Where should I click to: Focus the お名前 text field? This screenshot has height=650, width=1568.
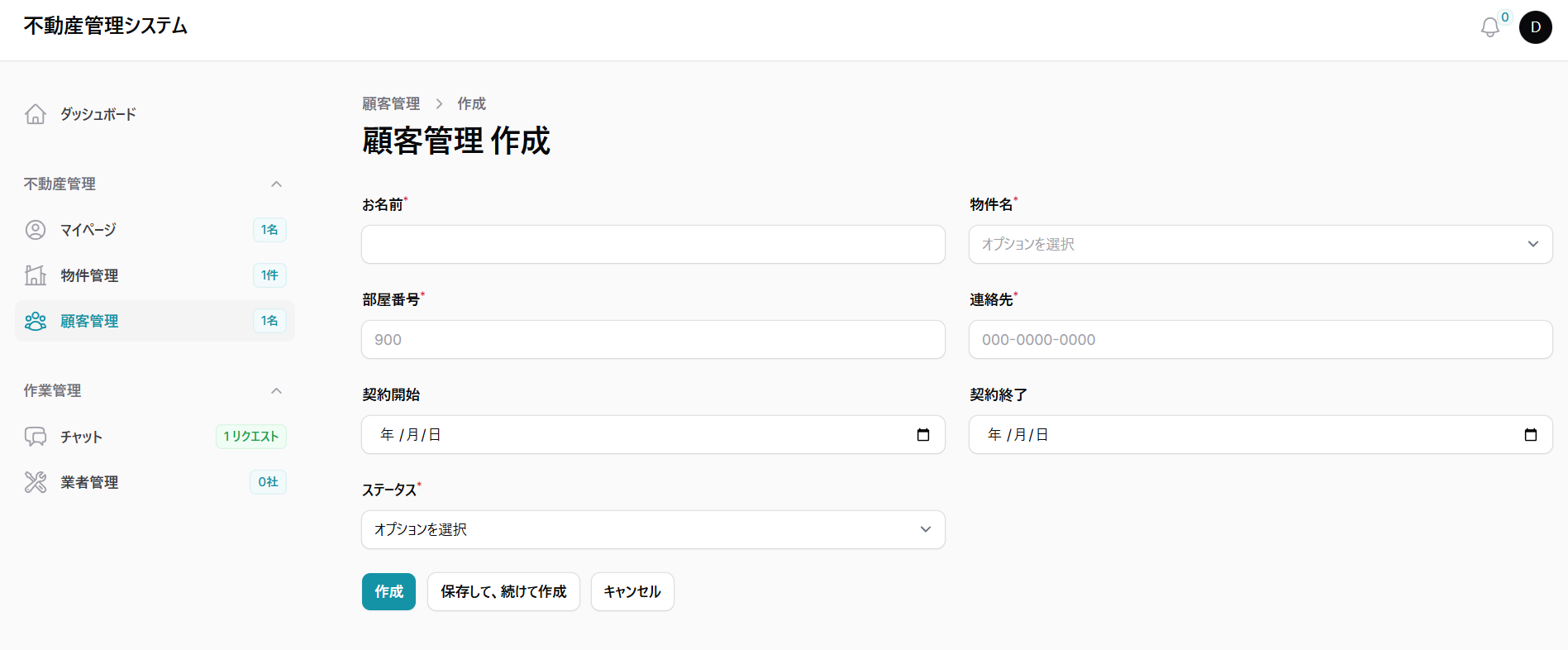[x=652, y=245]
